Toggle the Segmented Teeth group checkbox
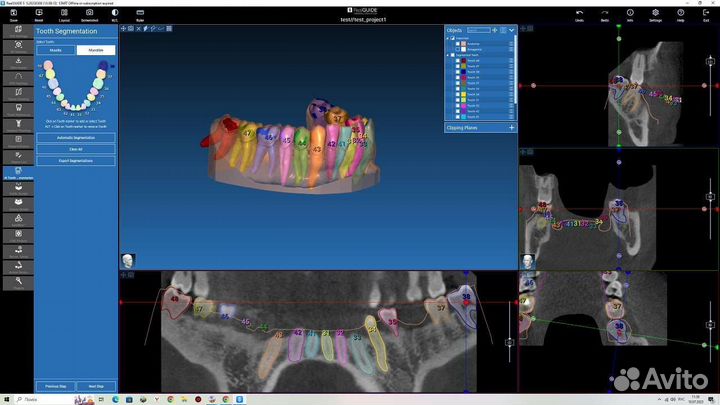The width and height of the screenshot is (720, 405). [x=452, y=55]
